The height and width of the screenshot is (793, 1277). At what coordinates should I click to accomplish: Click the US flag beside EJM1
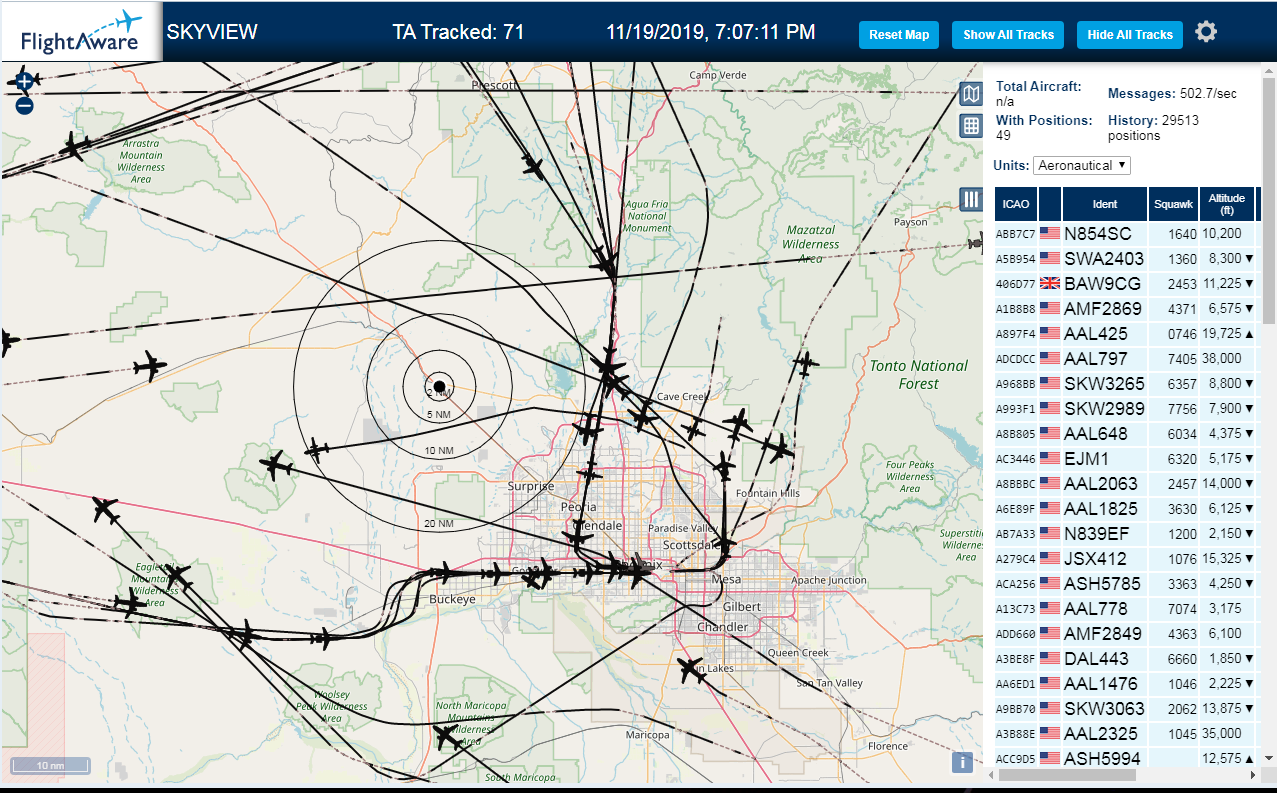pos(1050,458)
